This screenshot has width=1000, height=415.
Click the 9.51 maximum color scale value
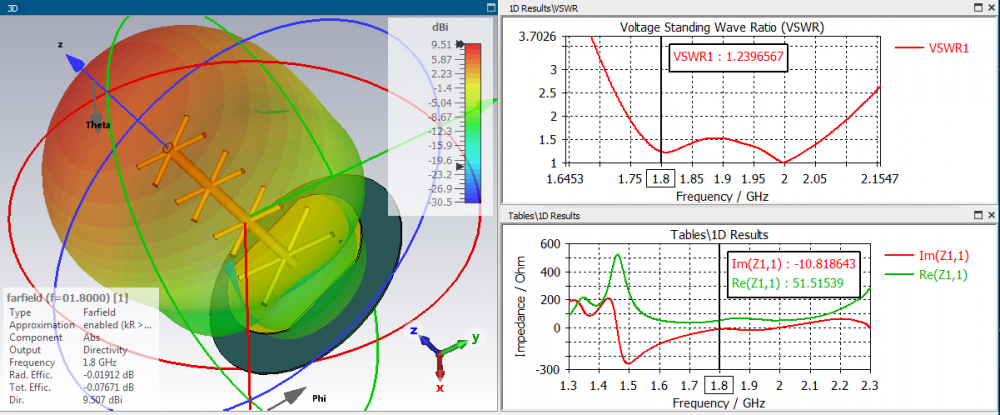[x=441, y=45]
